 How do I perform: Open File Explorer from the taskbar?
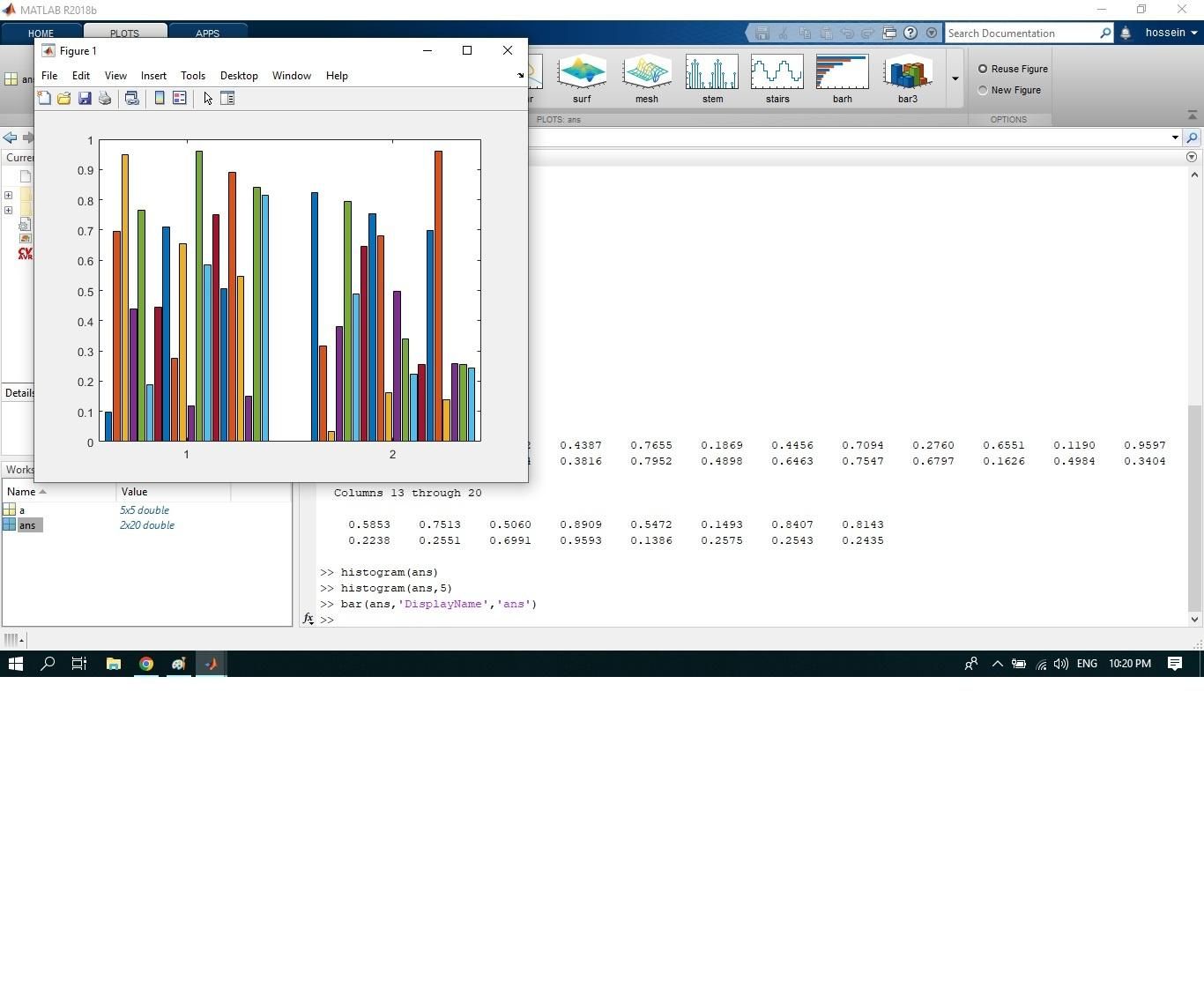click(x=114, y=664)
